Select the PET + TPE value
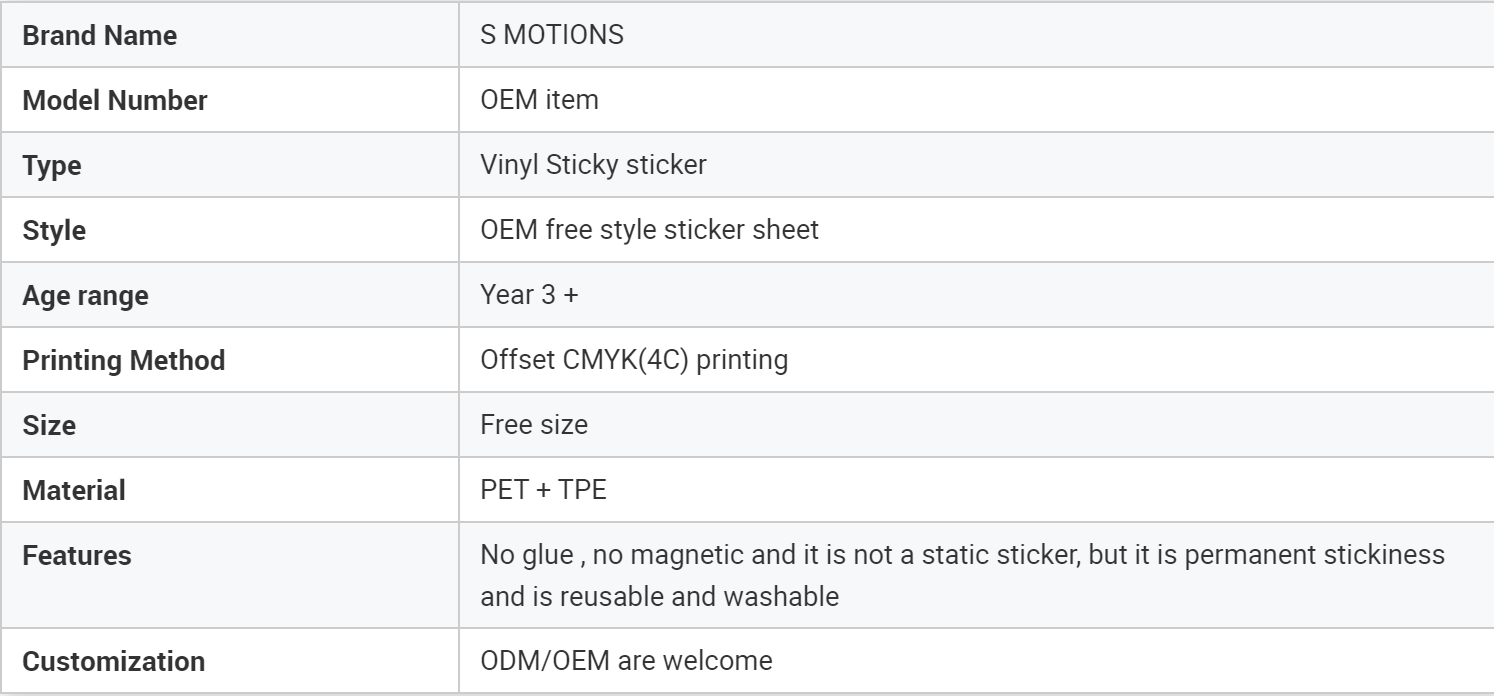 (543, 491)
